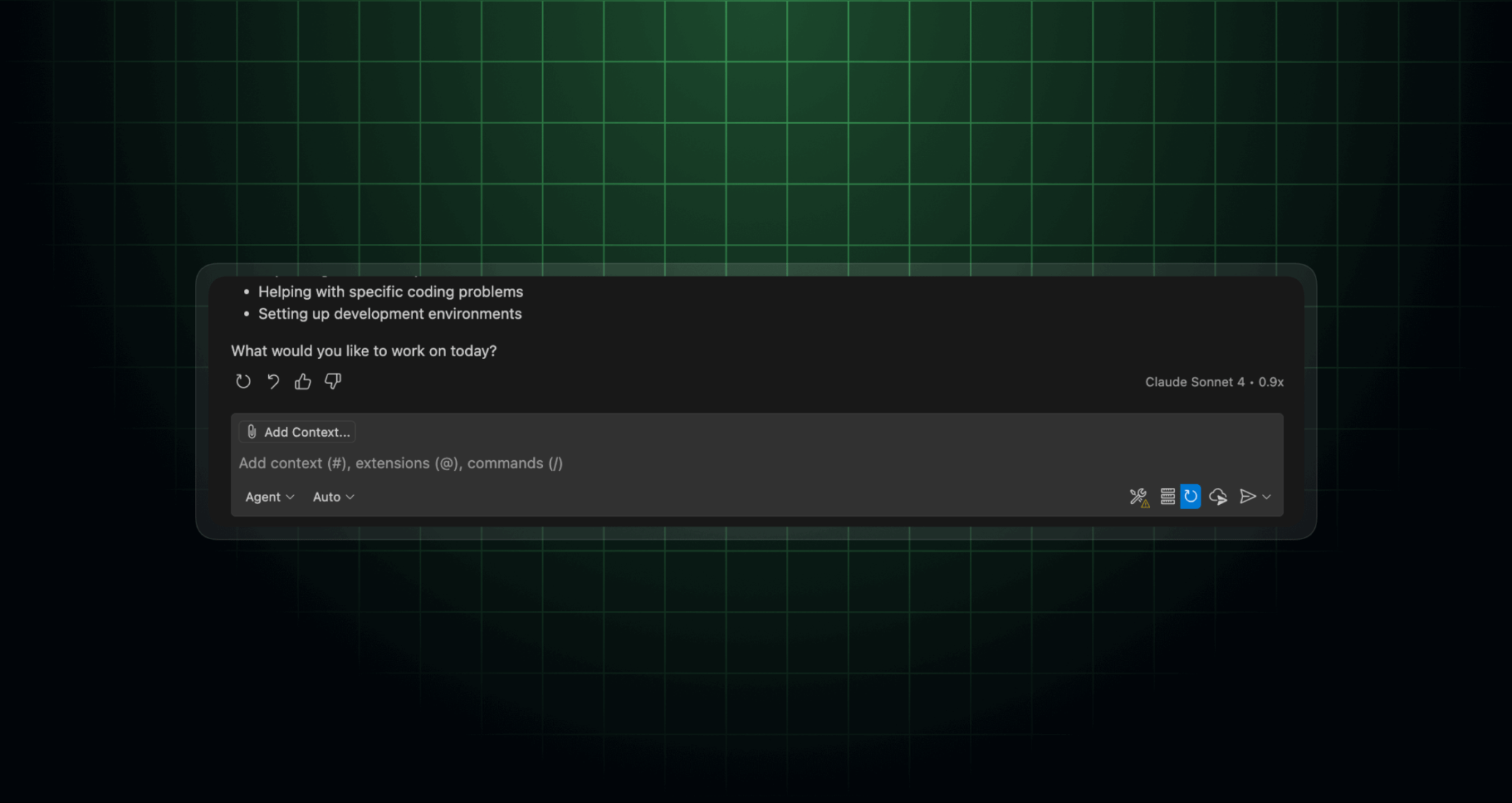1512x803 pixels.
Task: Click the Claude Sonnet 4 • 0.9x label
Action: tap(1214, 382)
